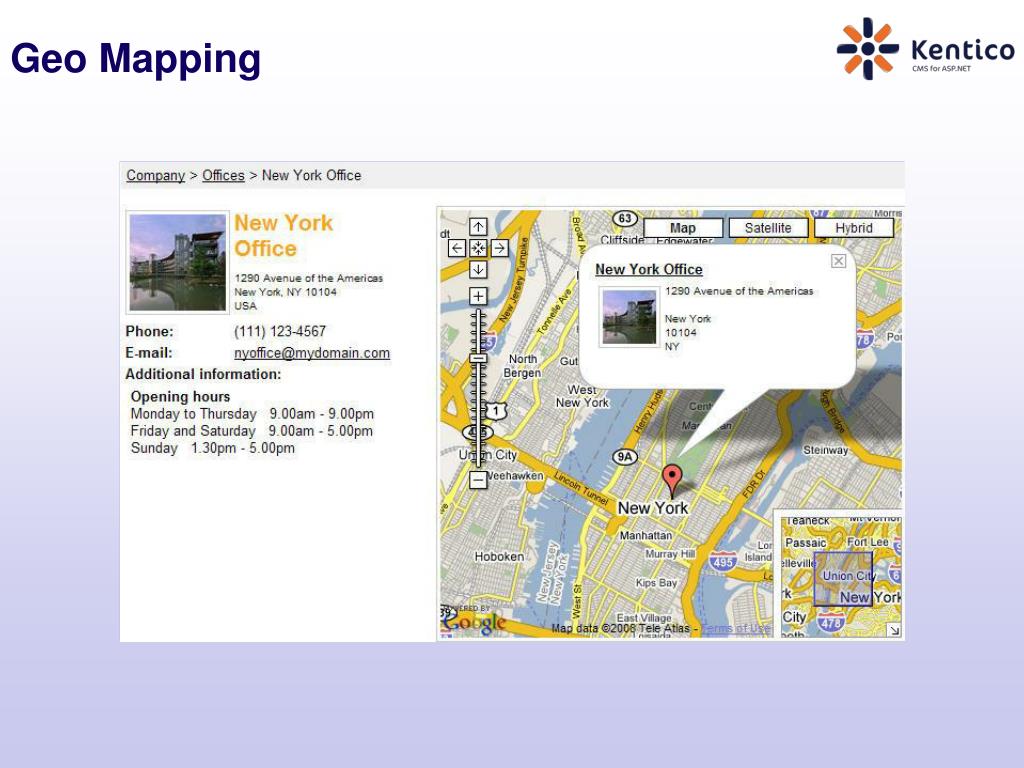Click the New York Office heading
The image size is (1024, 768).
point(283,236)
